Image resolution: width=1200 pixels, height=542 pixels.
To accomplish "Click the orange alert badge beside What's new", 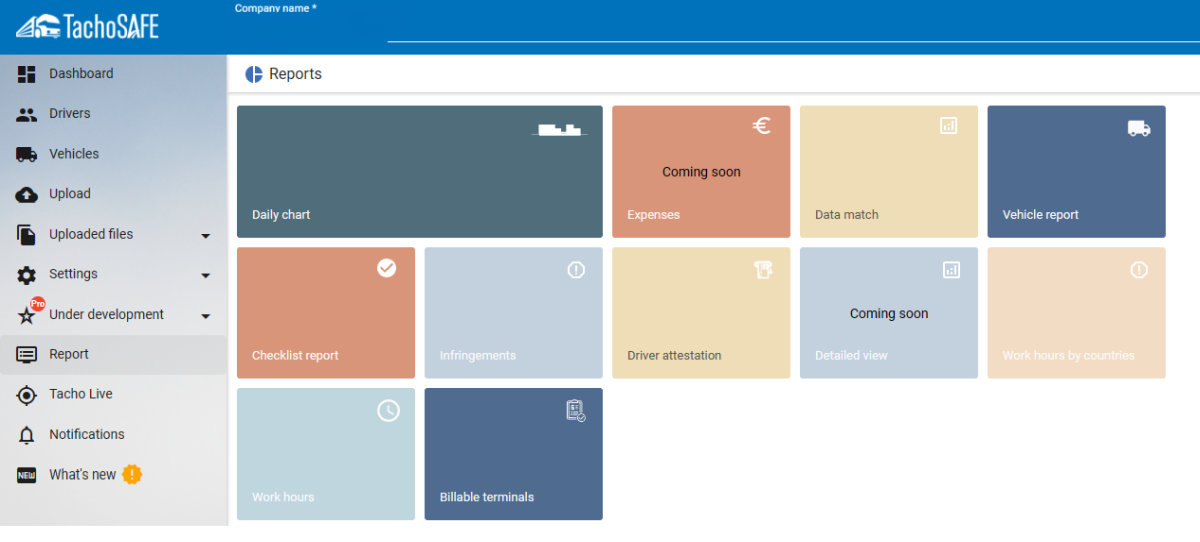I will point(132,475).
